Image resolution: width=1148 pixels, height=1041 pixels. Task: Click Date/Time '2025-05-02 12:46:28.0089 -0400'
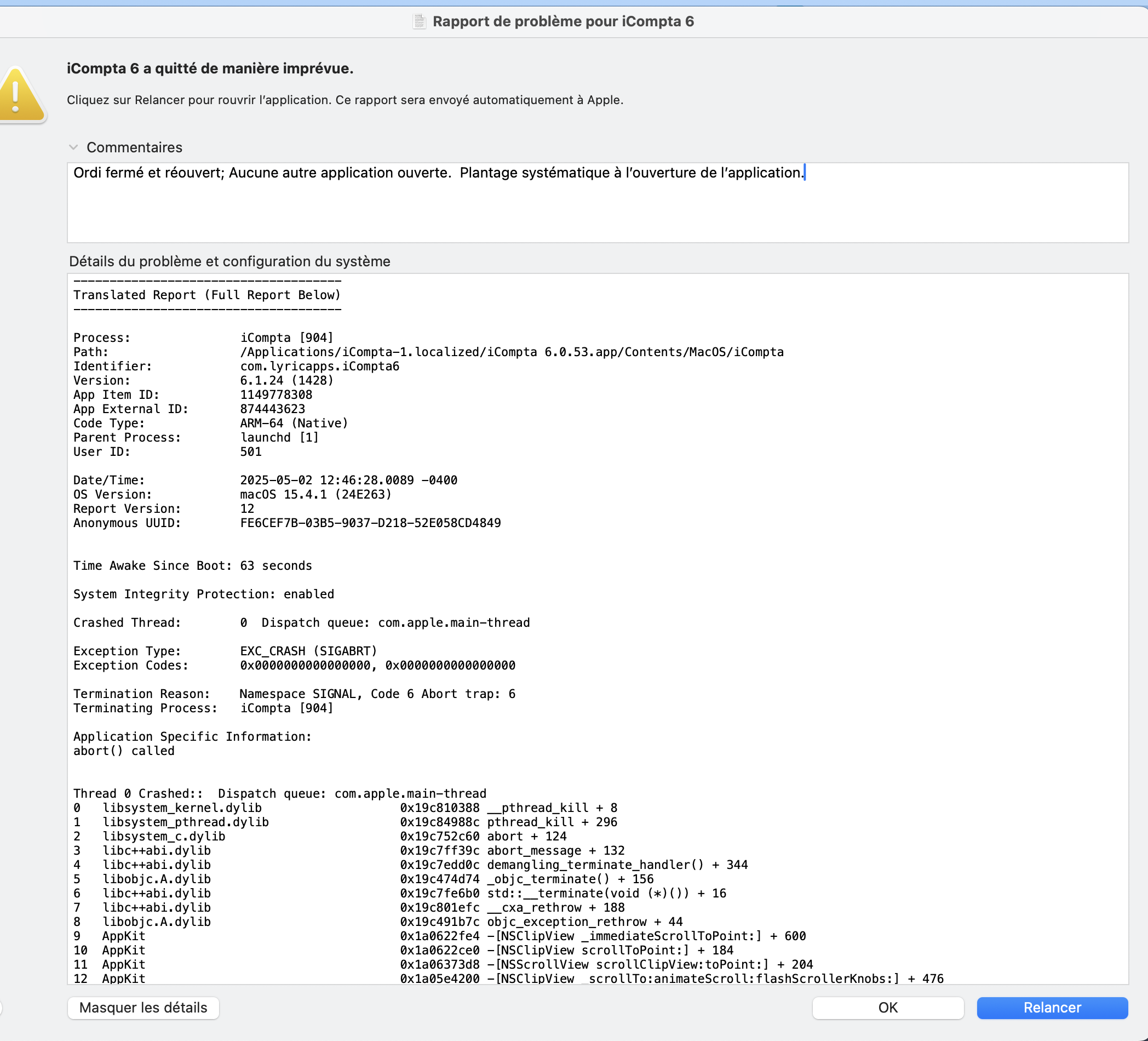click(348, 481)
